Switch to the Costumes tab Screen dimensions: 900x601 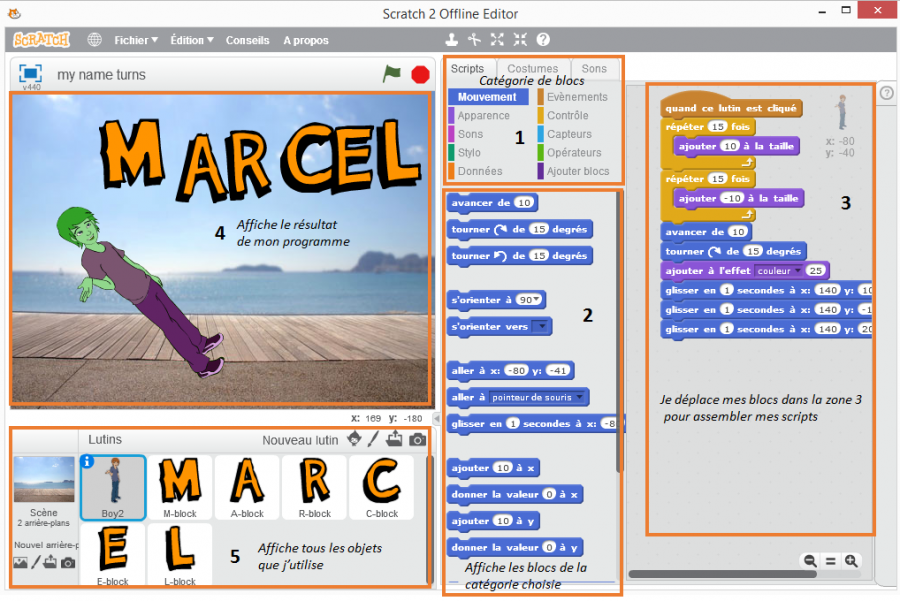point(533,68)
